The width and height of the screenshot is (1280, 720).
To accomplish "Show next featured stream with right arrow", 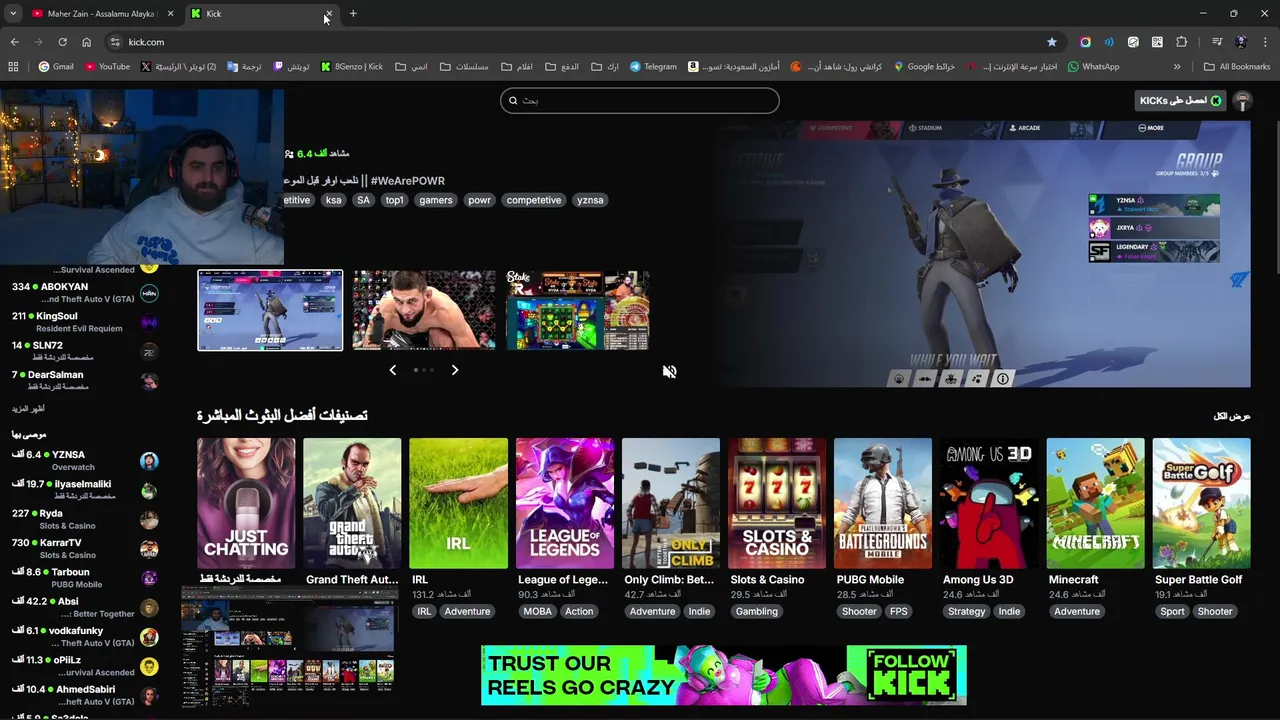I will point(455,370).
